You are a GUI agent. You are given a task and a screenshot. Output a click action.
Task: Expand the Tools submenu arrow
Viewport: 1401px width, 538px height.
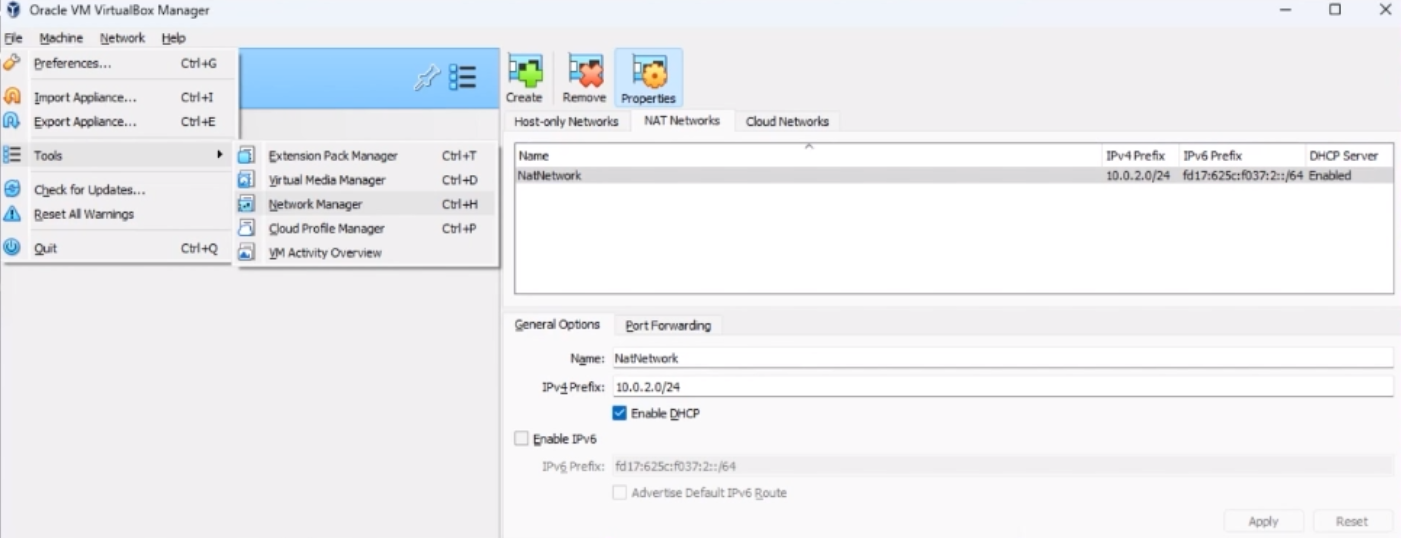[x=219, y=155]
